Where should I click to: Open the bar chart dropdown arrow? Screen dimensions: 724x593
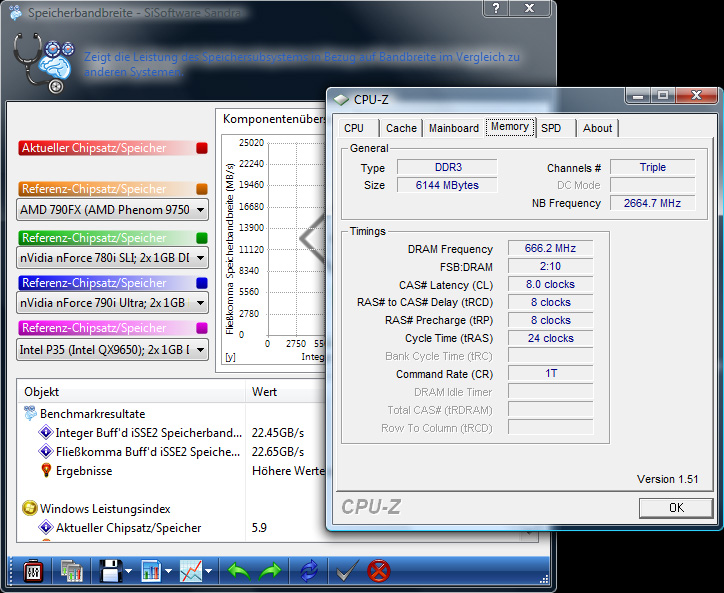169,572
